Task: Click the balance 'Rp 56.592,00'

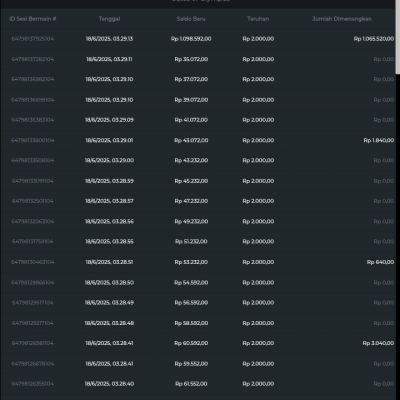Action: (x=191, y=303)
